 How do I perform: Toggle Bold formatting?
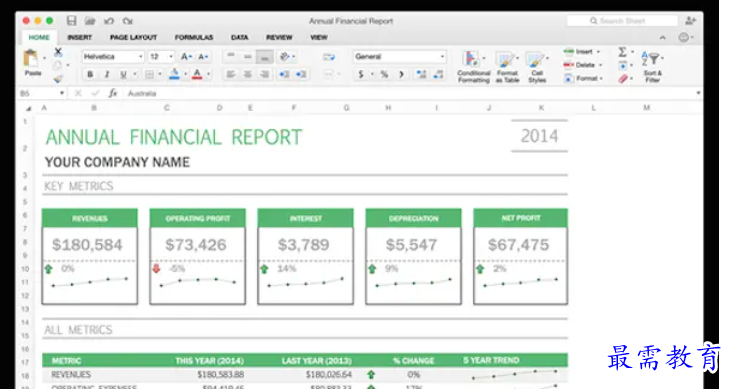tap(90, 74)
